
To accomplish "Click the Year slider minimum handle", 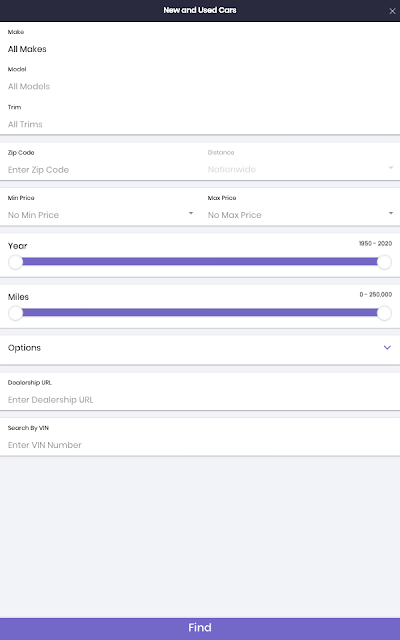I will point(16,262).
